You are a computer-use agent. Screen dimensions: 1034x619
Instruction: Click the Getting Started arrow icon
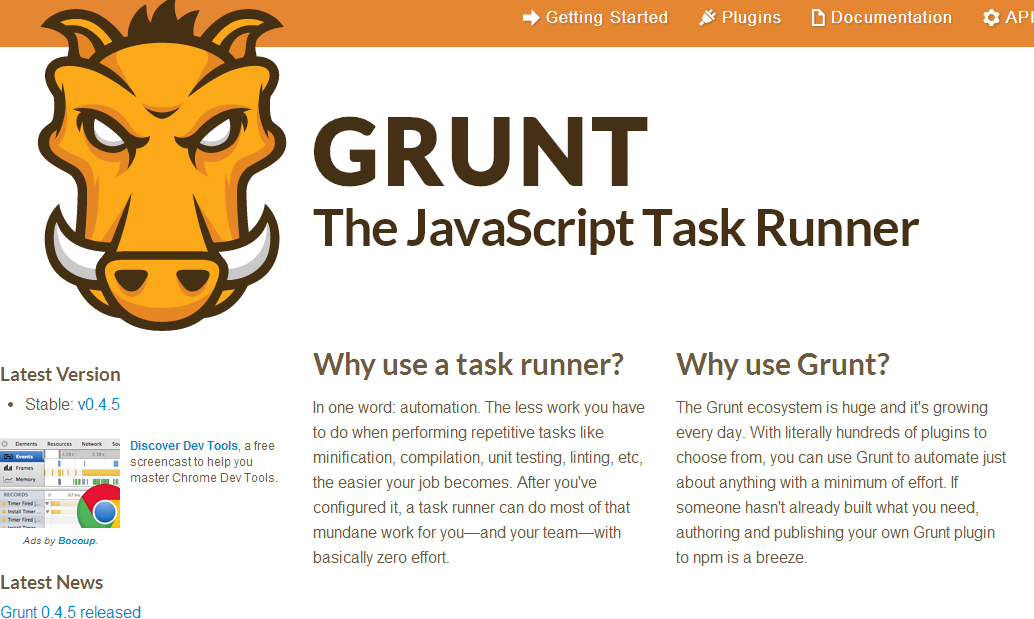click(x=531, y=18)
